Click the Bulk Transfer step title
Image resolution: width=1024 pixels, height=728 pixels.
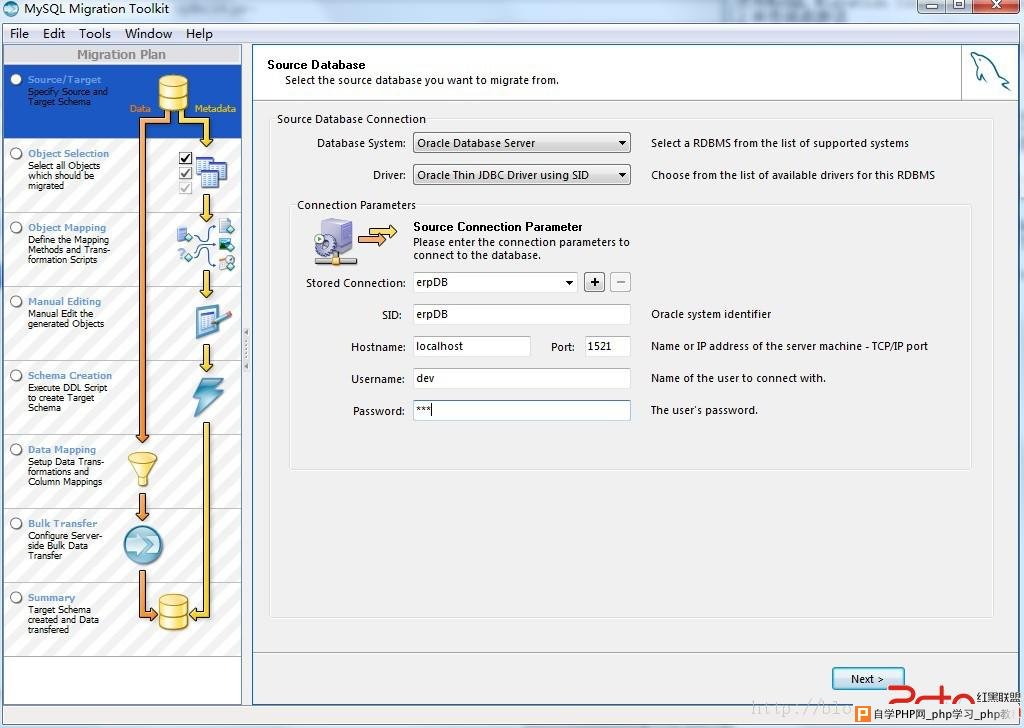coord(62,523)
